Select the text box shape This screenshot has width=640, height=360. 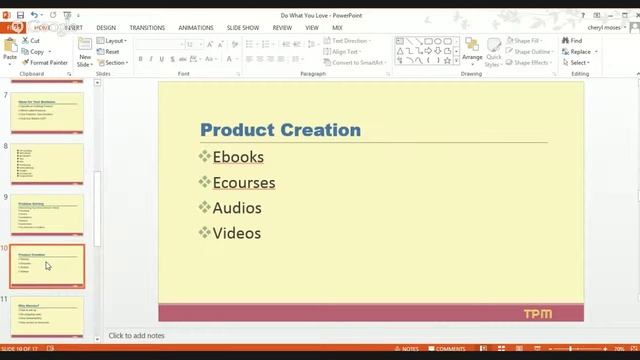click(x=400, y=41)
